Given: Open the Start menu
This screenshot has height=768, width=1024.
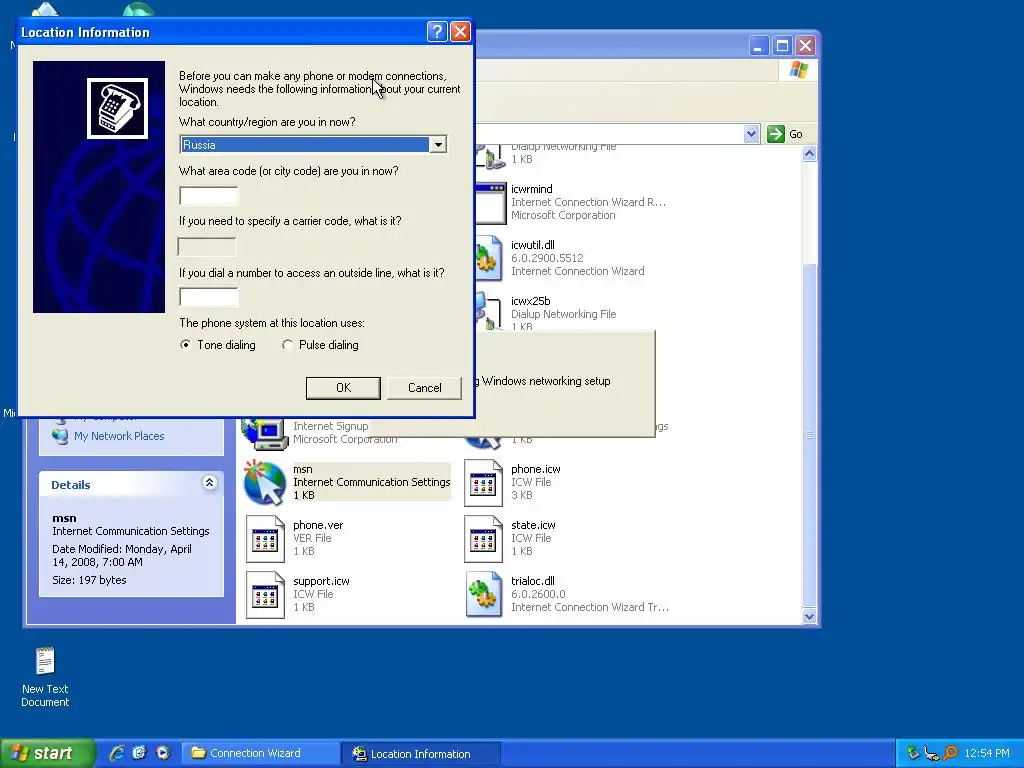Looking at the screenshot, I should (47, 753).
